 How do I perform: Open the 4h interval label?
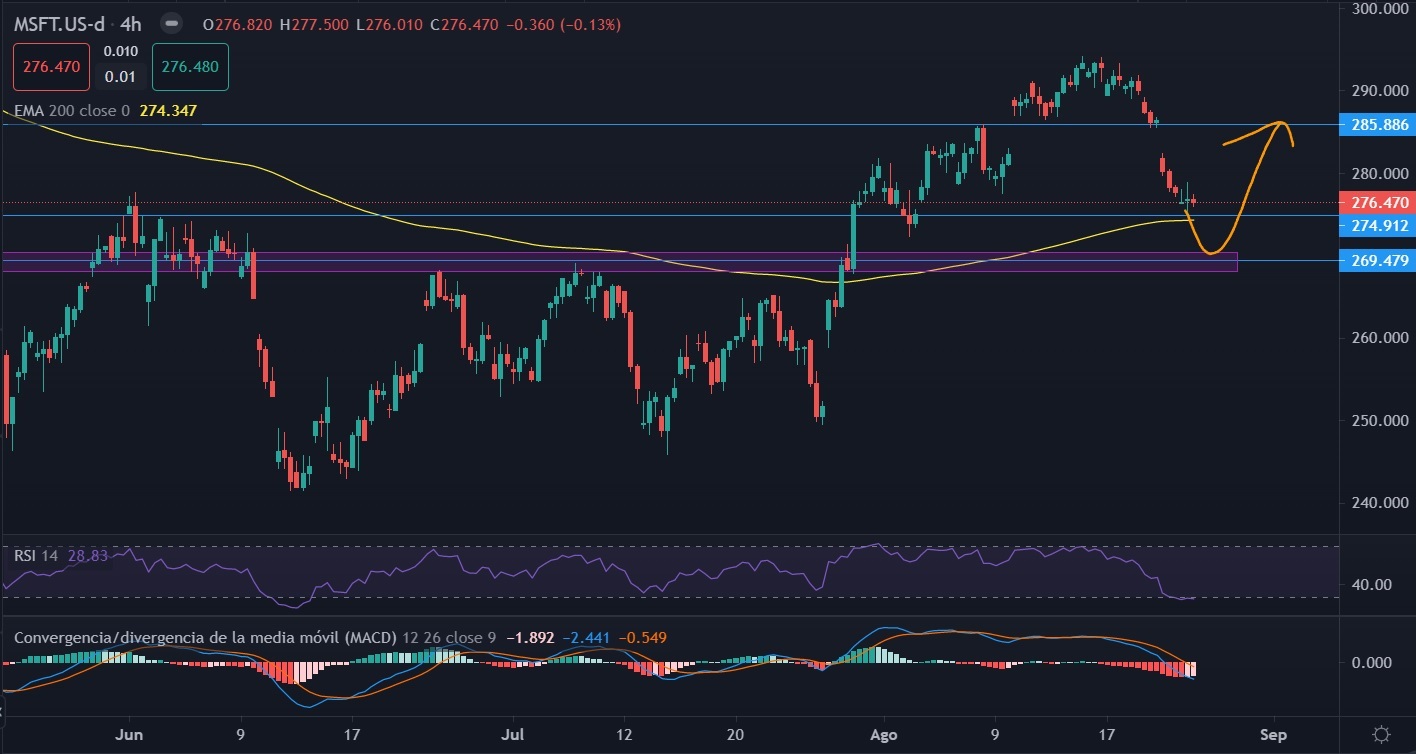(x=132, y=24)
